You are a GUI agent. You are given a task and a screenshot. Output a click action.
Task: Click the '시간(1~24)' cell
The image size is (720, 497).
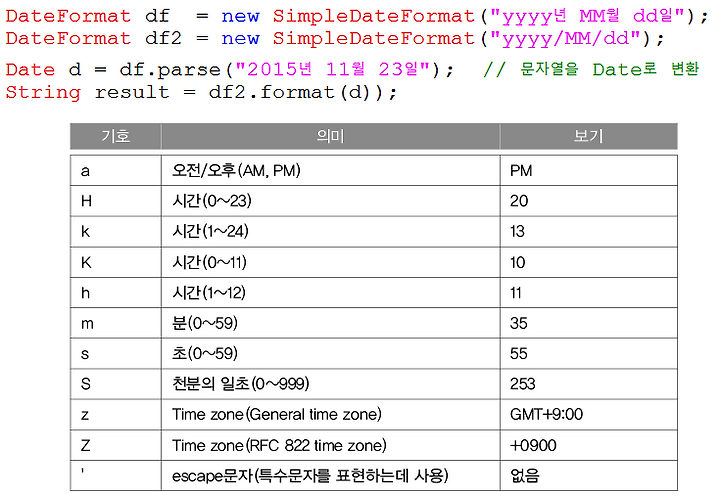(x=331, y=232)
